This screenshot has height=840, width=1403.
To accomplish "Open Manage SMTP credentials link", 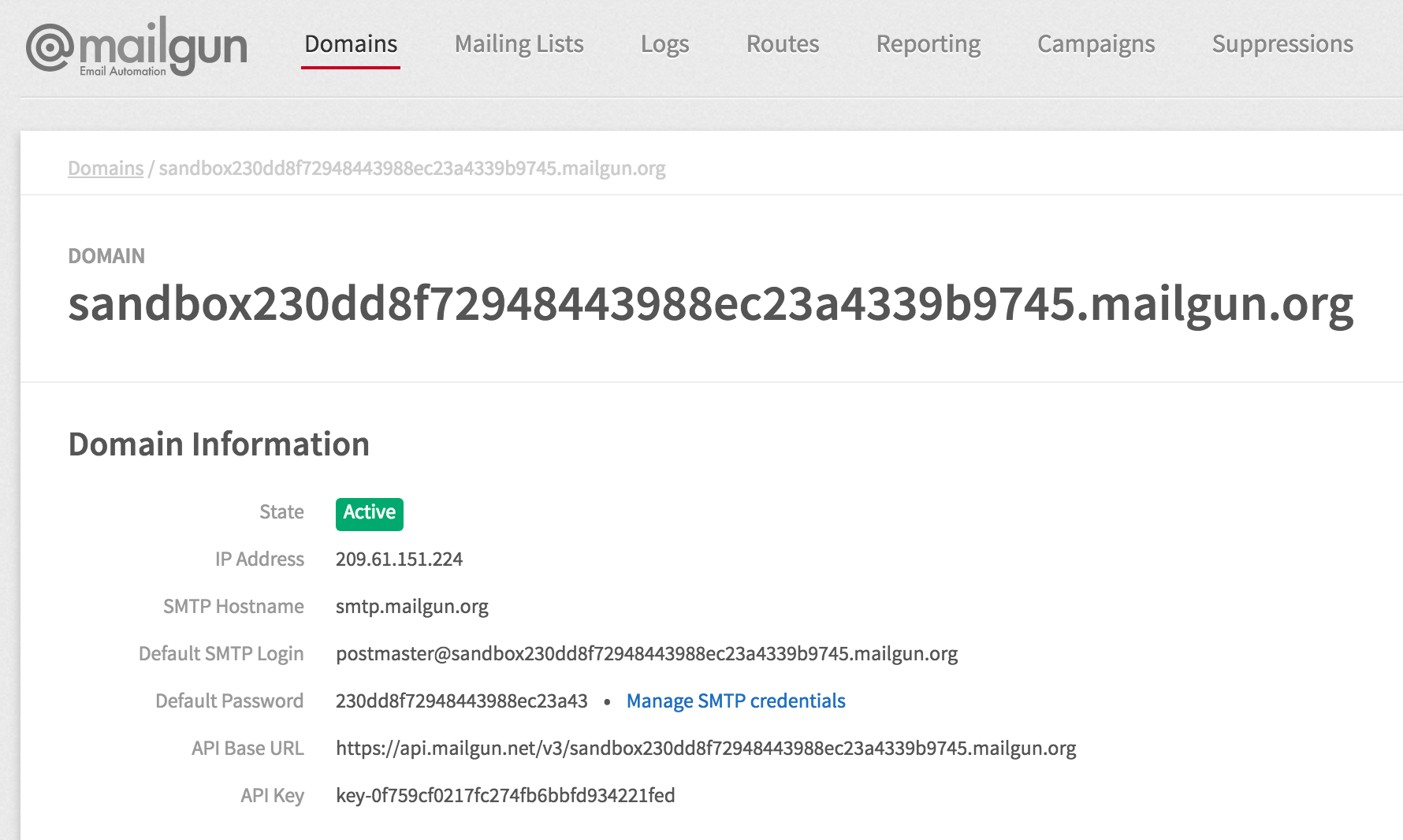I will [x=735, y=701].
